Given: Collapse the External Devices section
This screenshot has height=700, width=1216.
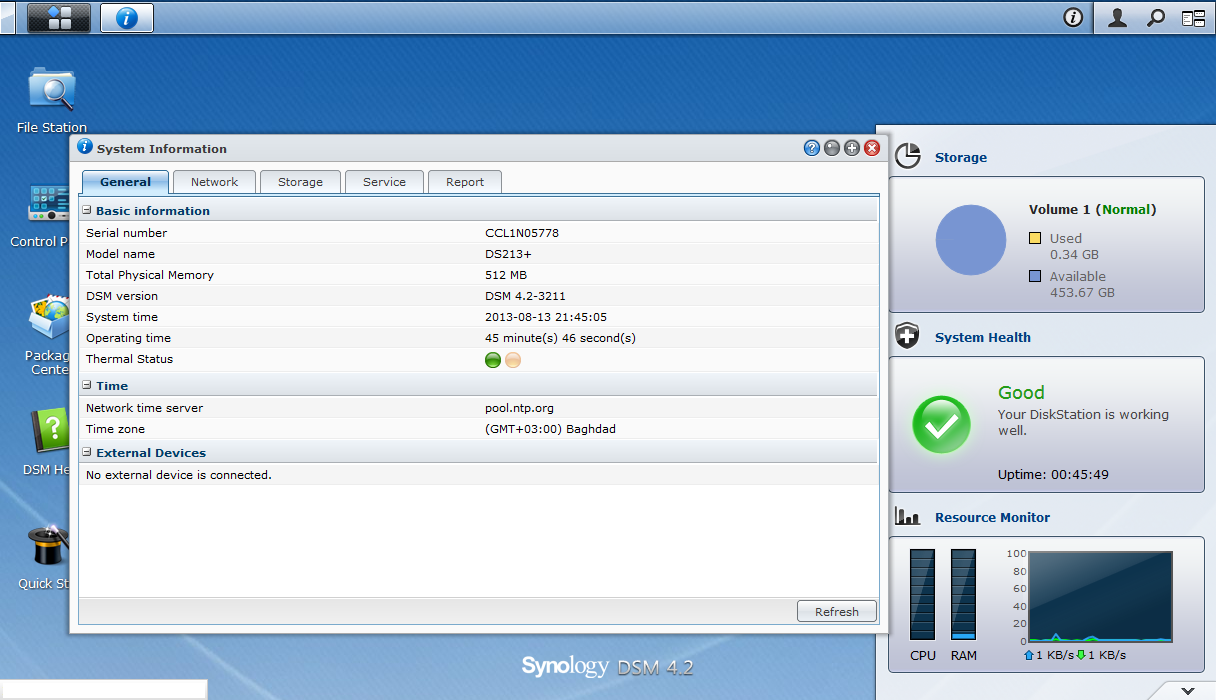Looking at the screenshot, I should tap(87, 453).
